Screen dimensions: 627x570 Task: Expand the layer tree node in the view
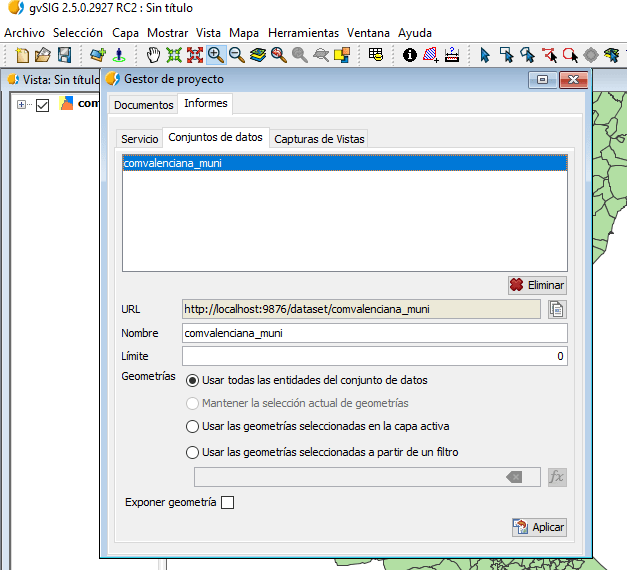click(22, 105)
